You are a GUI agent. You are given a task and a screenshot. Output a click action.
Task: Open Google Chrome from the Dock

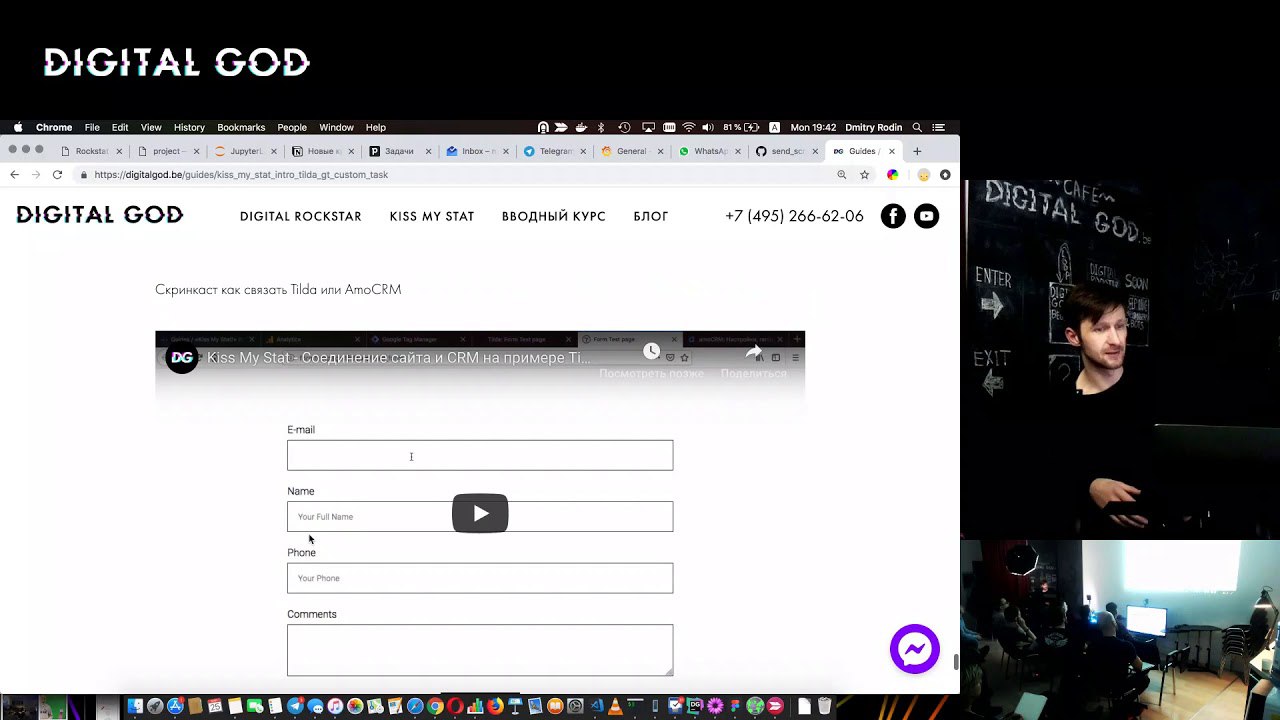coord(435,707)
